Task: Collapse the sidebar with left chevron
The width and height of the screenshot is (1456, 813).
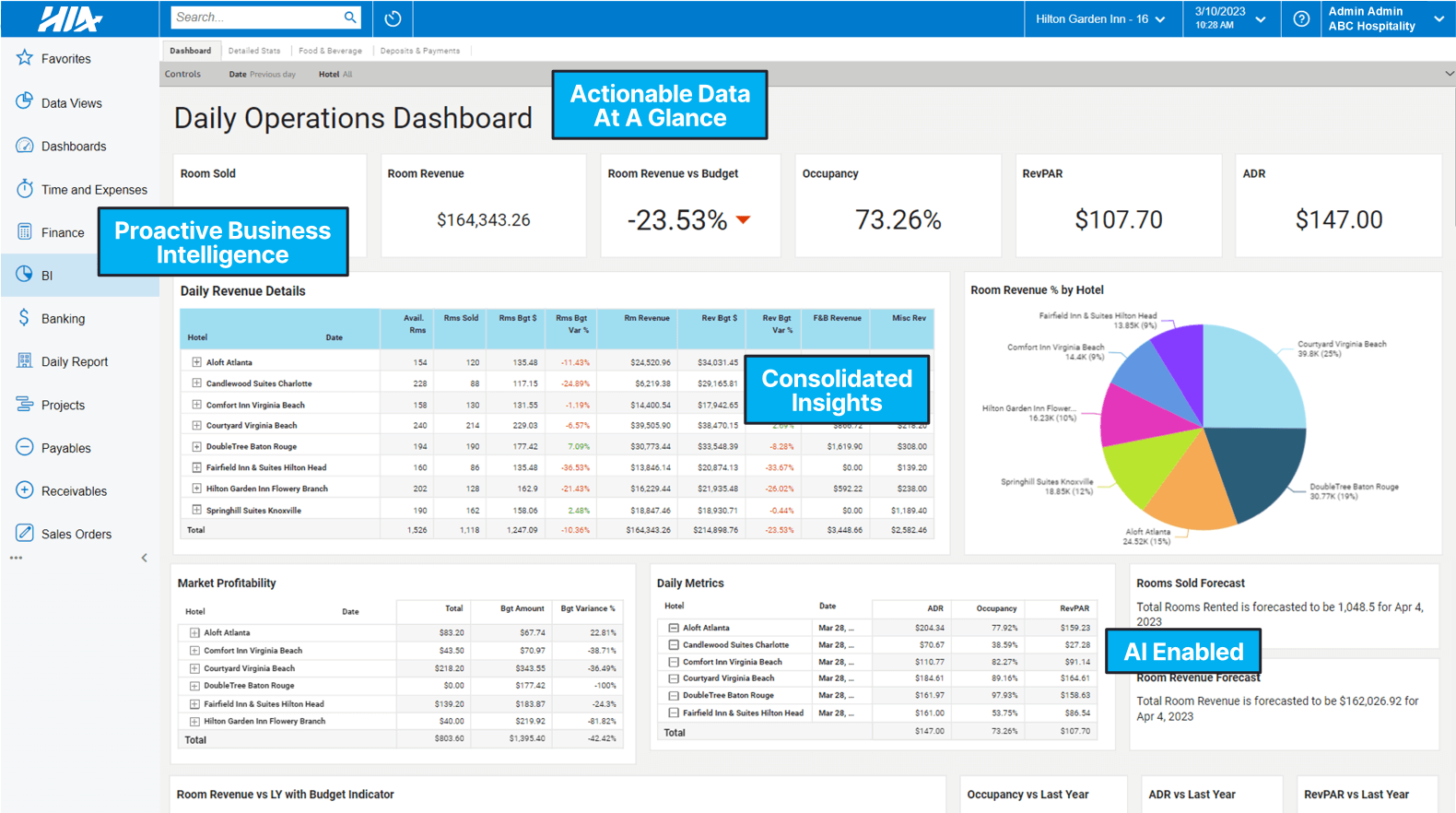Action: (144, 558)
